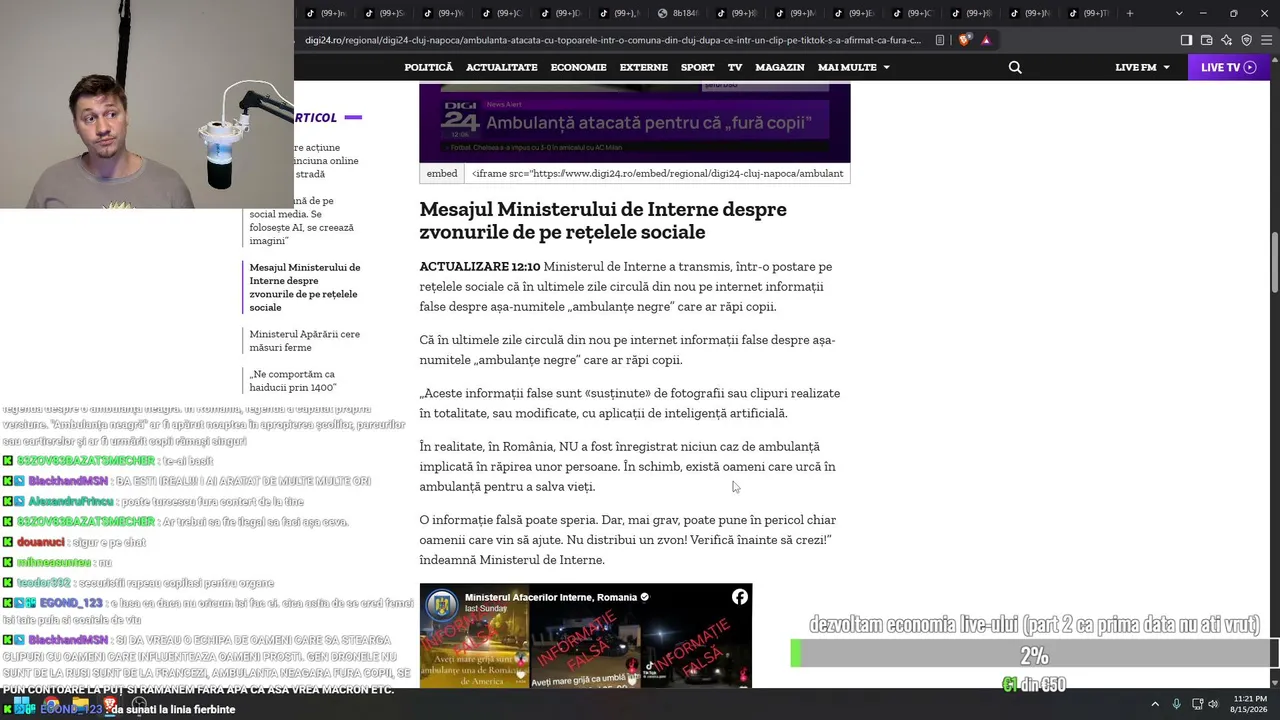The width and height of the screenshot is (1280, 720).
Task: Open the LIVE TV button
Action: point(1228,67)
